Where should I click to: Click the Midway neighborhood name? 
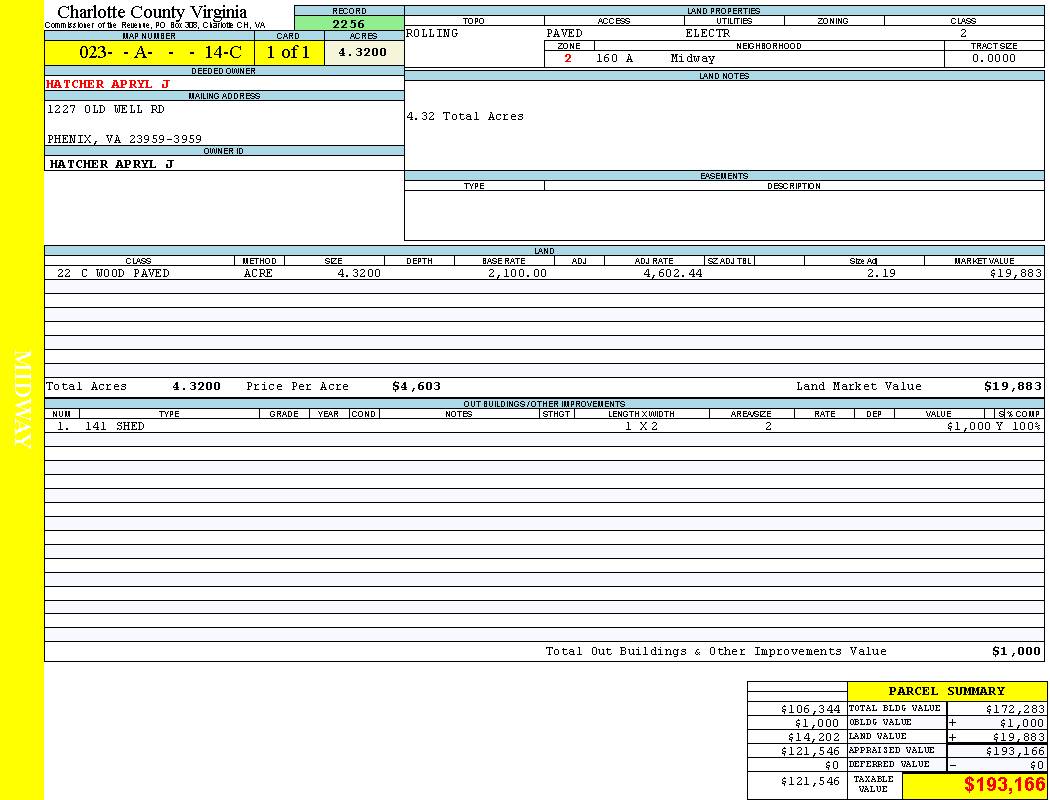tap(693, 59)
